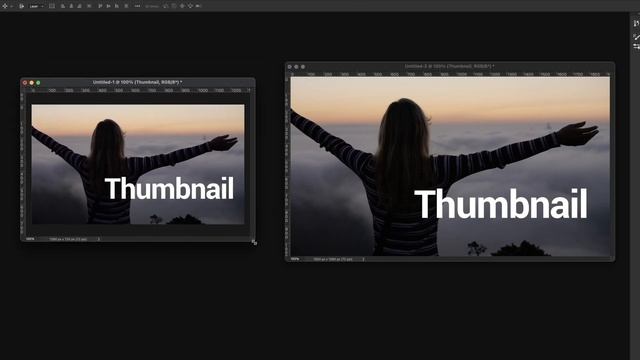
Task: Close the Untitled-2 document window
Action: coord(290,67)
